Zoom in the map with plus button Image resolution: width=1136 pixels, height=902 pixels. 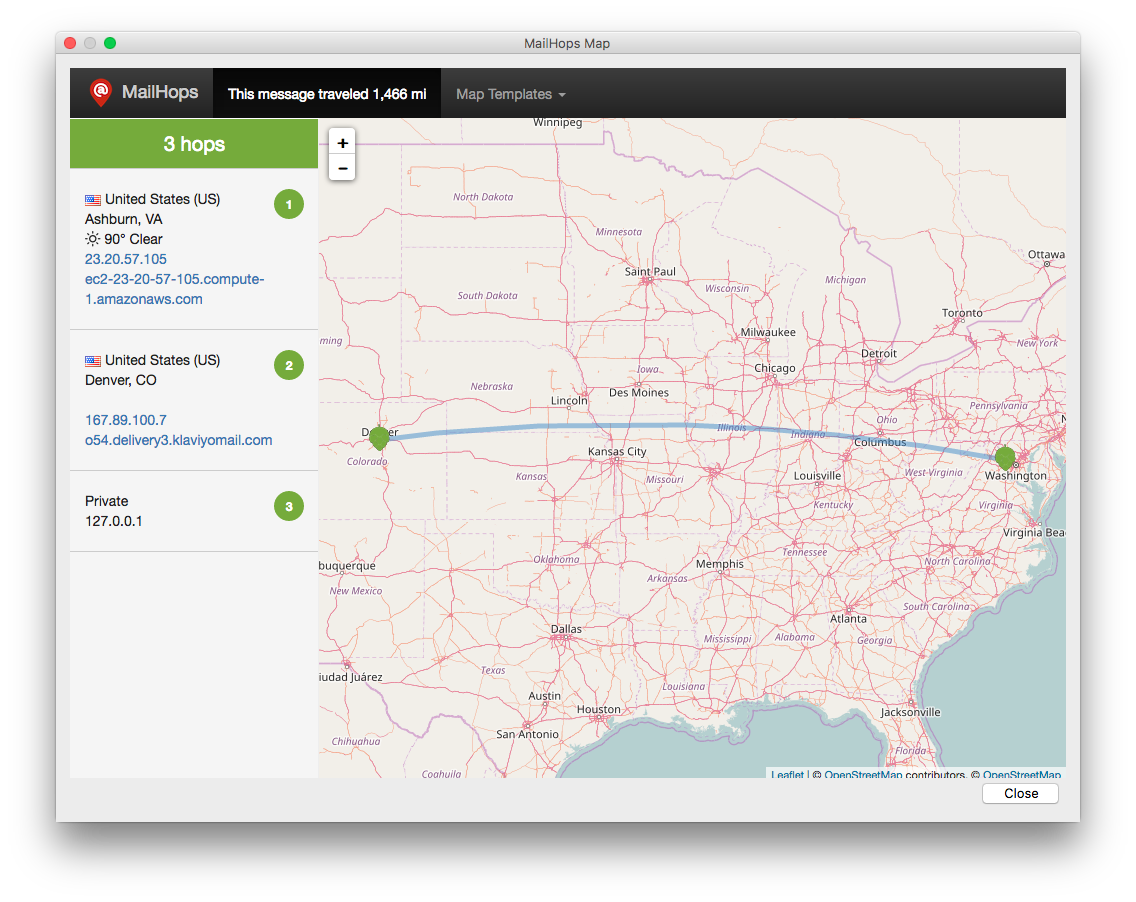(343, 143)
